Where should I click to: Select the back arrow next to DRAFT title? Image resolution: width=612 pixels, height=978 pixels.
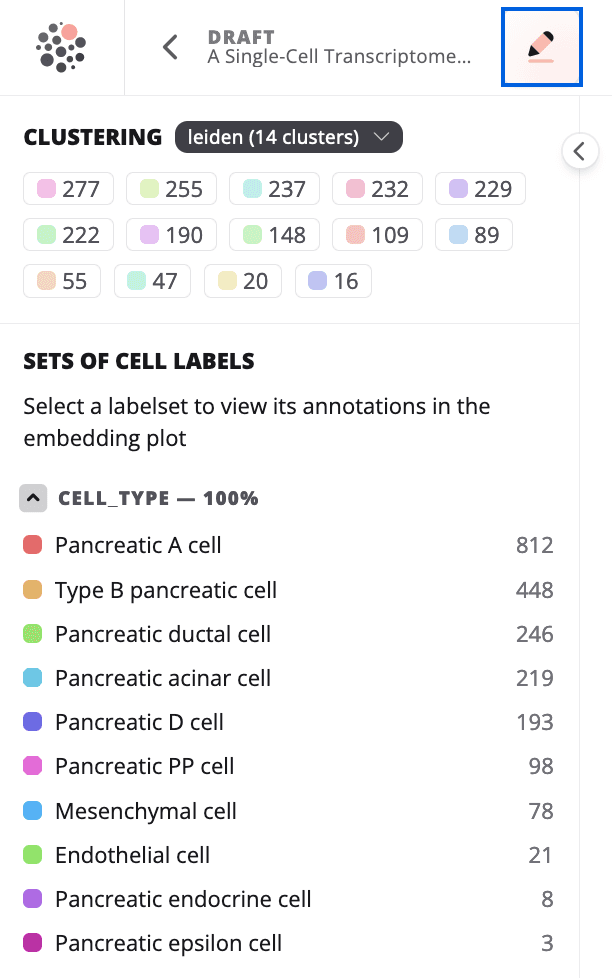tap(168, 47)
